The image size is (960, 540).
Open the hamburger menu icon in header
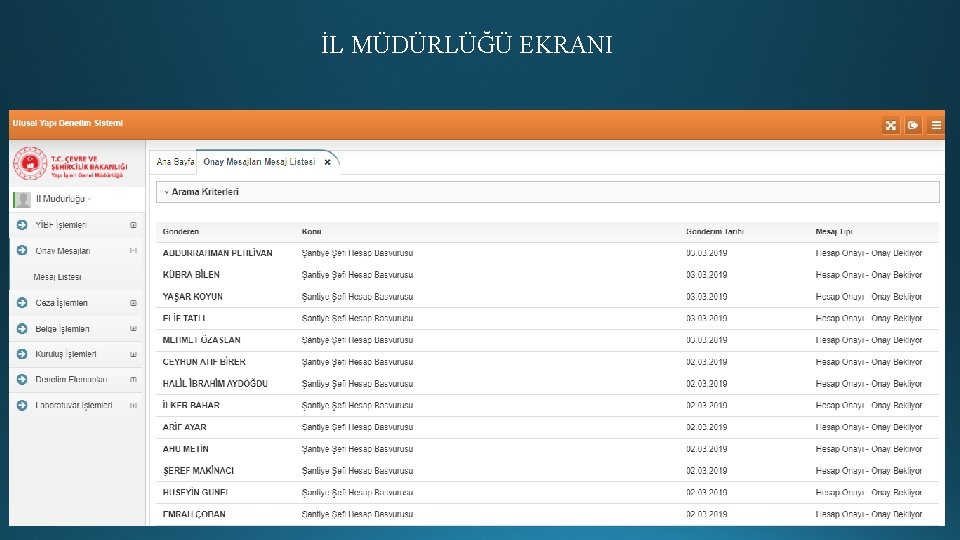(936, 126)
